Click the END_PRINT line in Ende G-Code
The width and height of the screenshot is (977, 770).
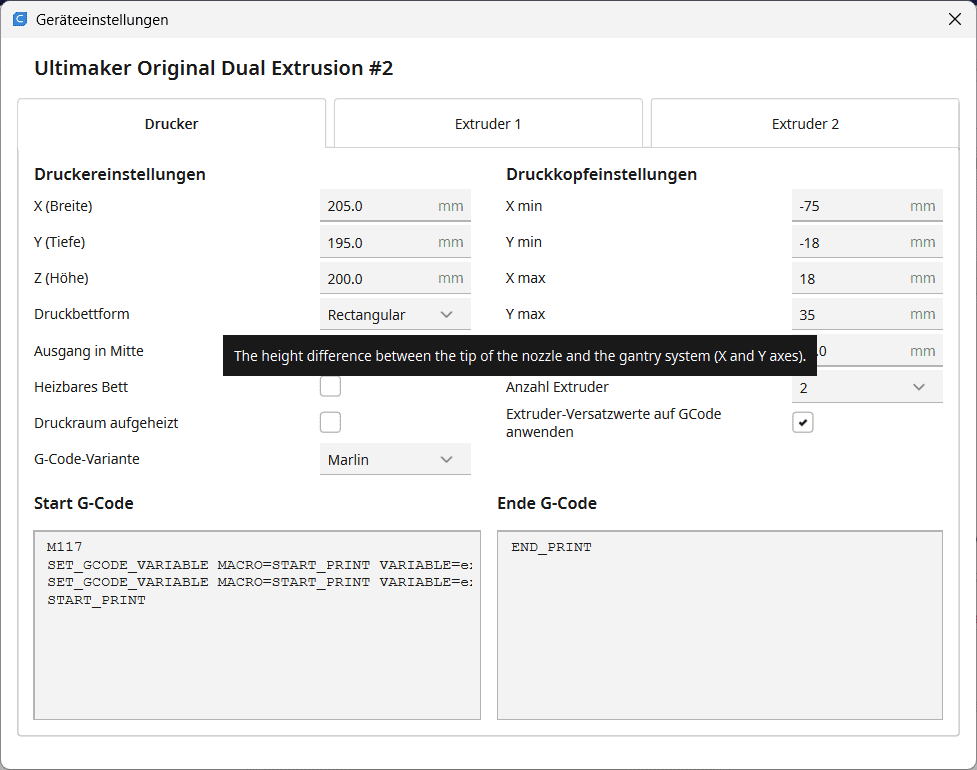pyautogui.click(x=551, y=547)
